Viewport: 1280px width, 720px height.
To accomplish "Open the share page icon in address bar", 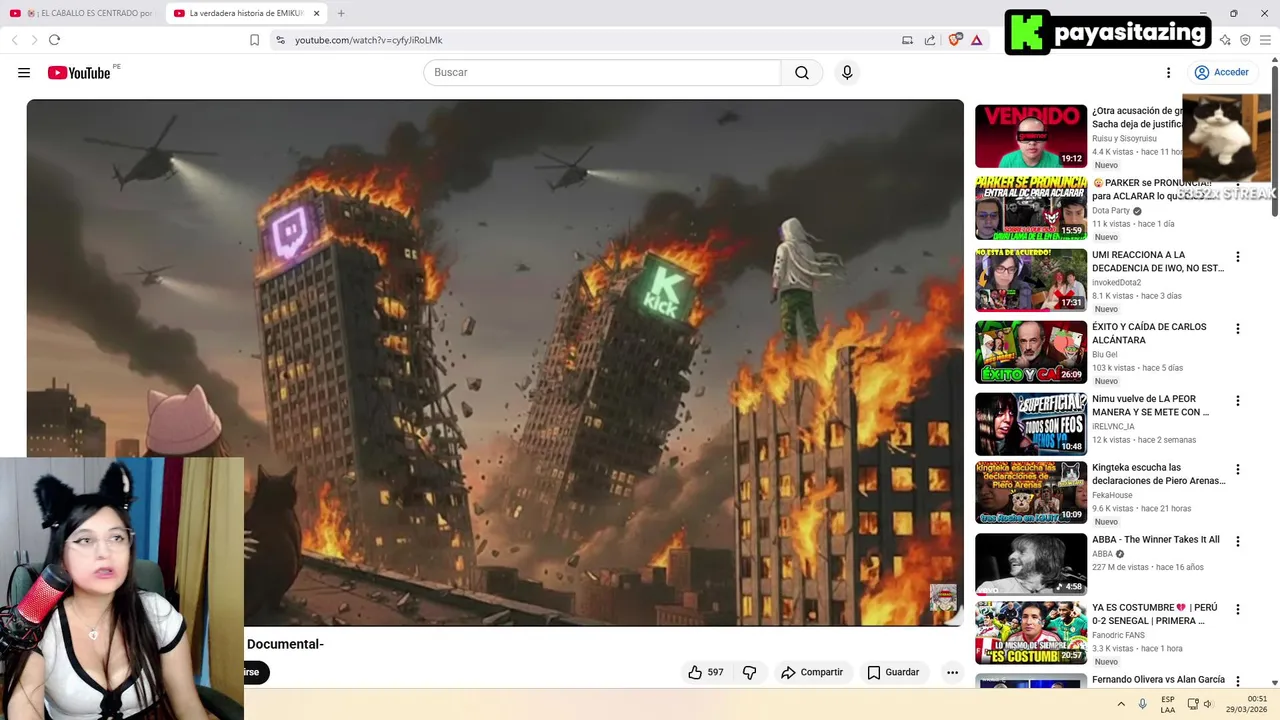I will pyautogui.click(x=930, y=40).
